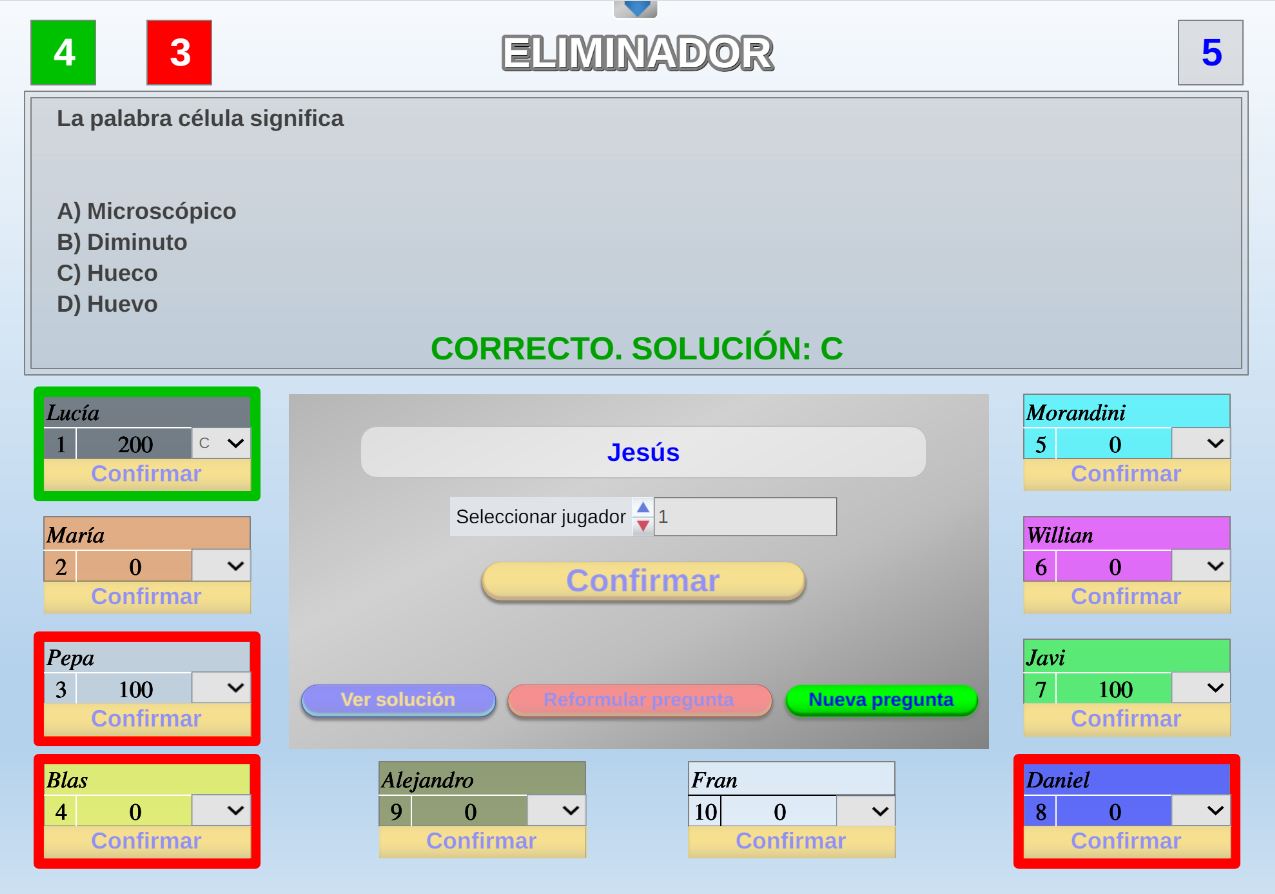
Task: Open María's answer dropdown
Action: pos(222,566)
